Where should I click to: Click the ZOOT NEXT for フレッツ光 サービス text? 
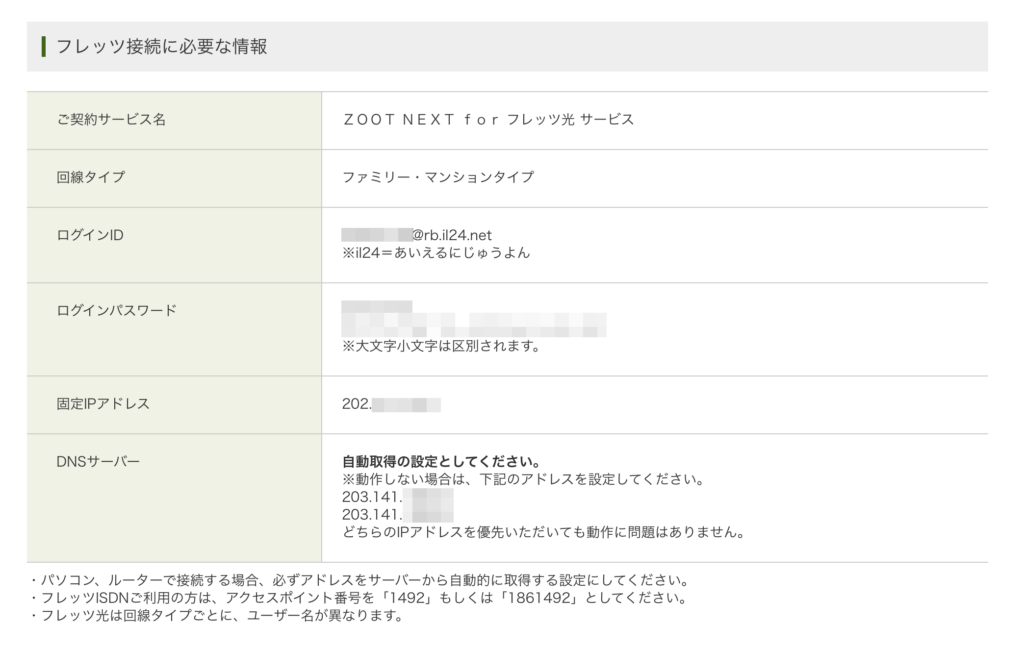tap(488, 120)
